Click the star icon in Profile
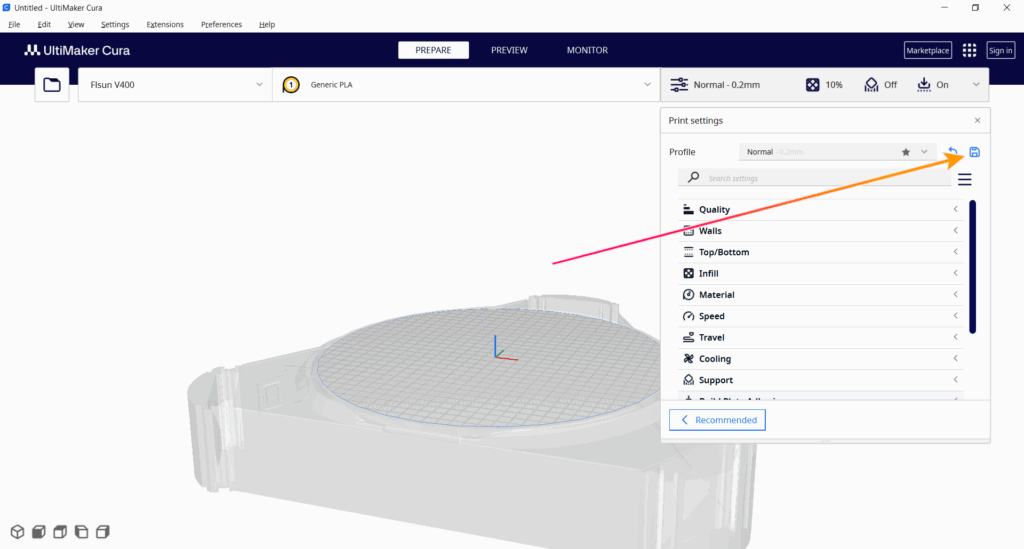The width and height of the screenshot is (1024, 549). click(x=906, y=152)
